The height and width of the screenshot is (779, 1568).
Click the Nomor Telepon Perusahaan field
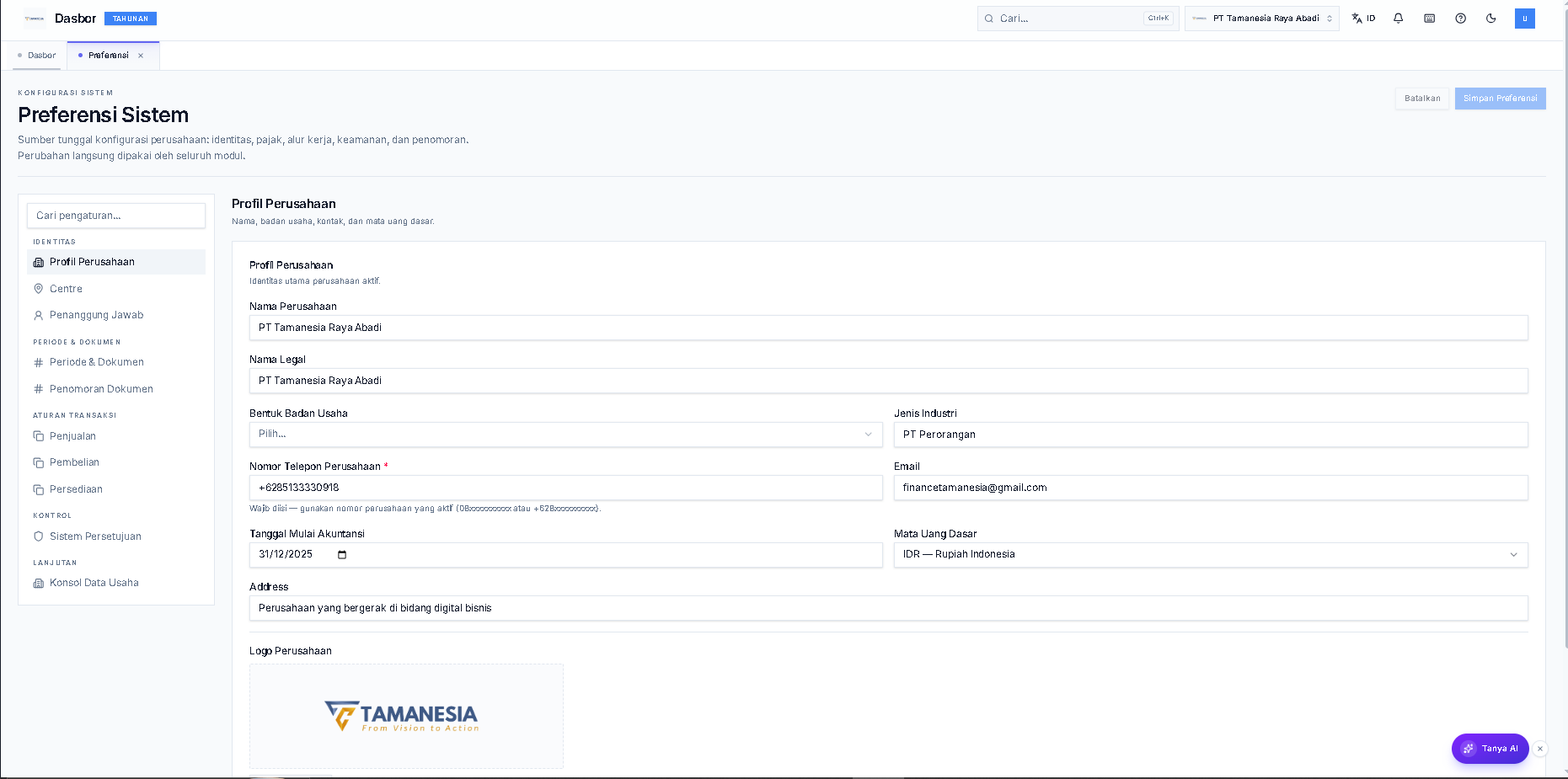[565, 488]
